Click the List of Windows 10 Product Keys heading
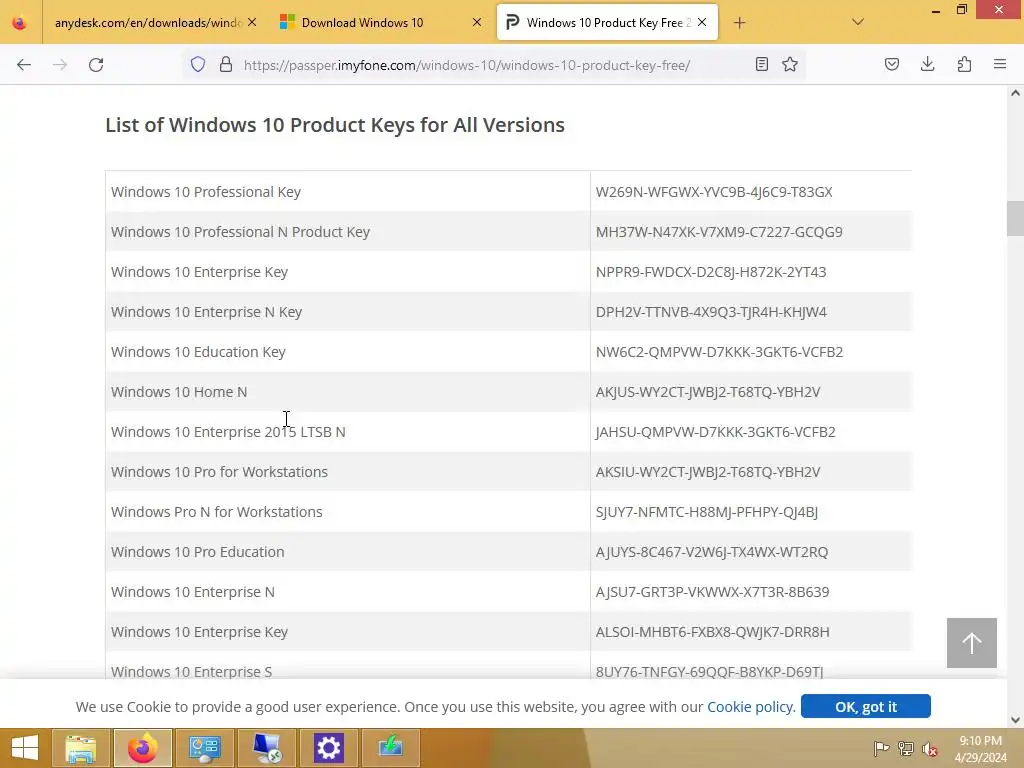The width and height of the screenshot is (1024, 768). click(x=335, y=125)
